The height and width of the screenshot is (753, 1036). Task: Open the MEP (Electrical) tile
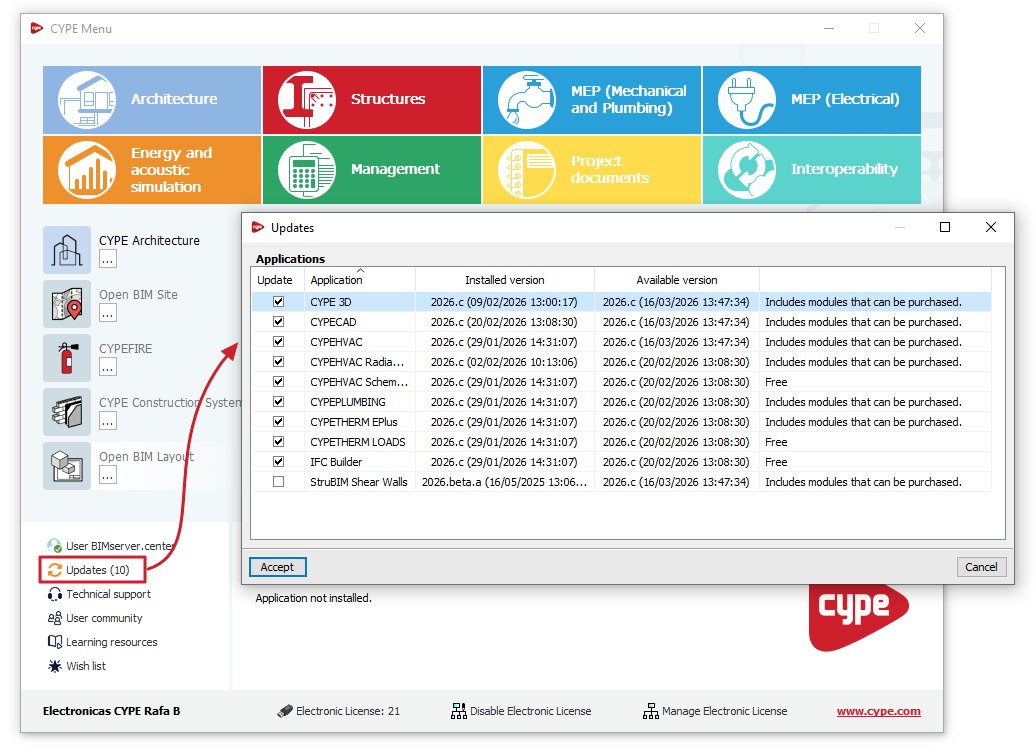(x=812, y=100)
